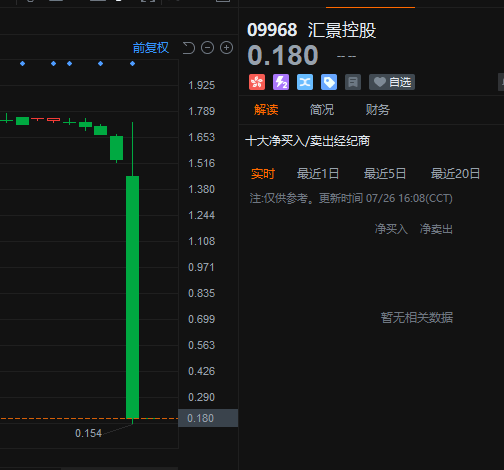
Task: Click the 1.108 price axis label
Action: coord(202,241)
